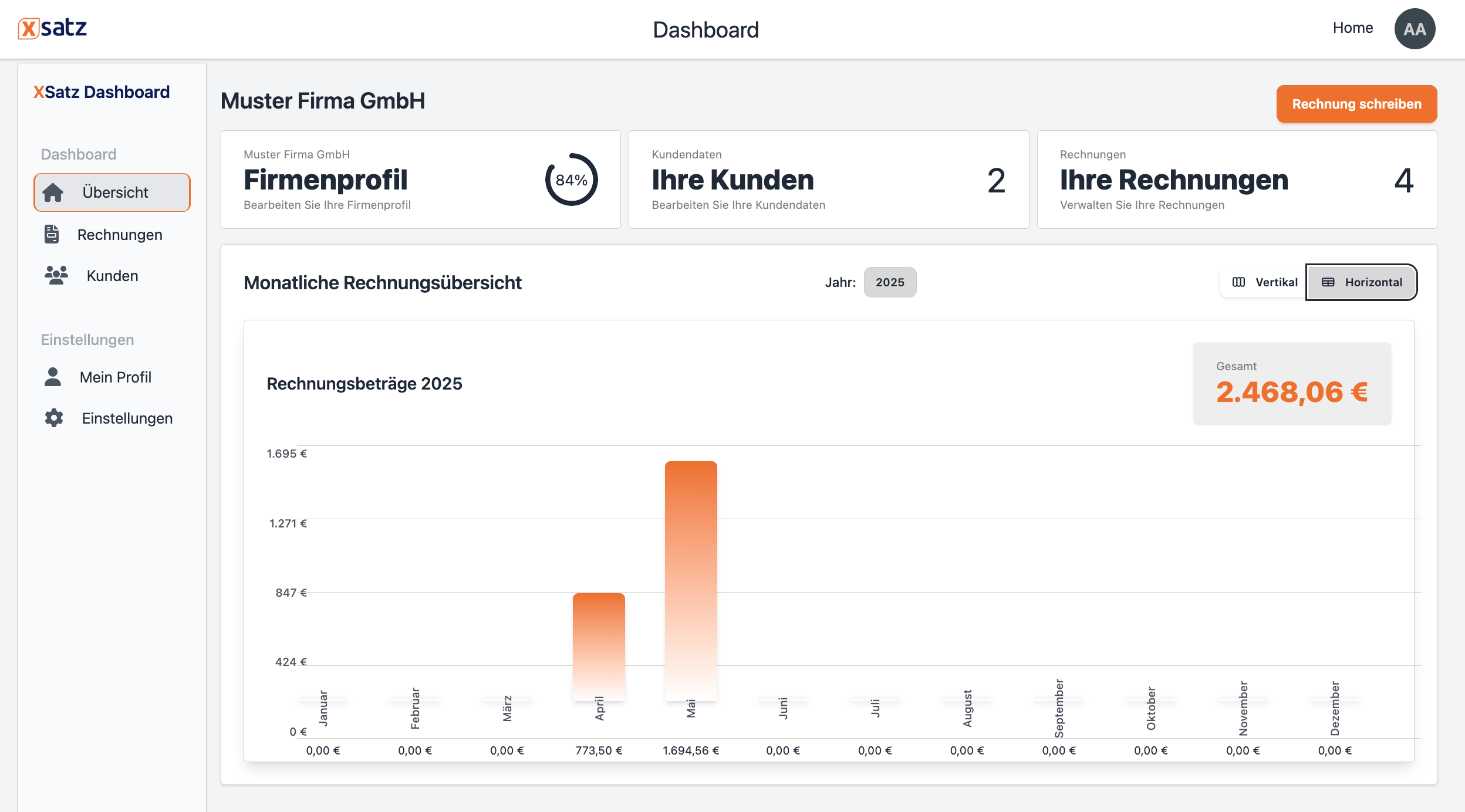
Task: Click the 1.695 € axis label
Action: coord(286,454)
